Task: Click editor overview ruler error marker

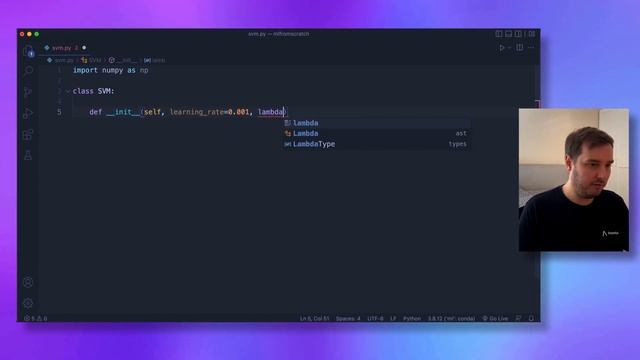Action: point(538,104)
